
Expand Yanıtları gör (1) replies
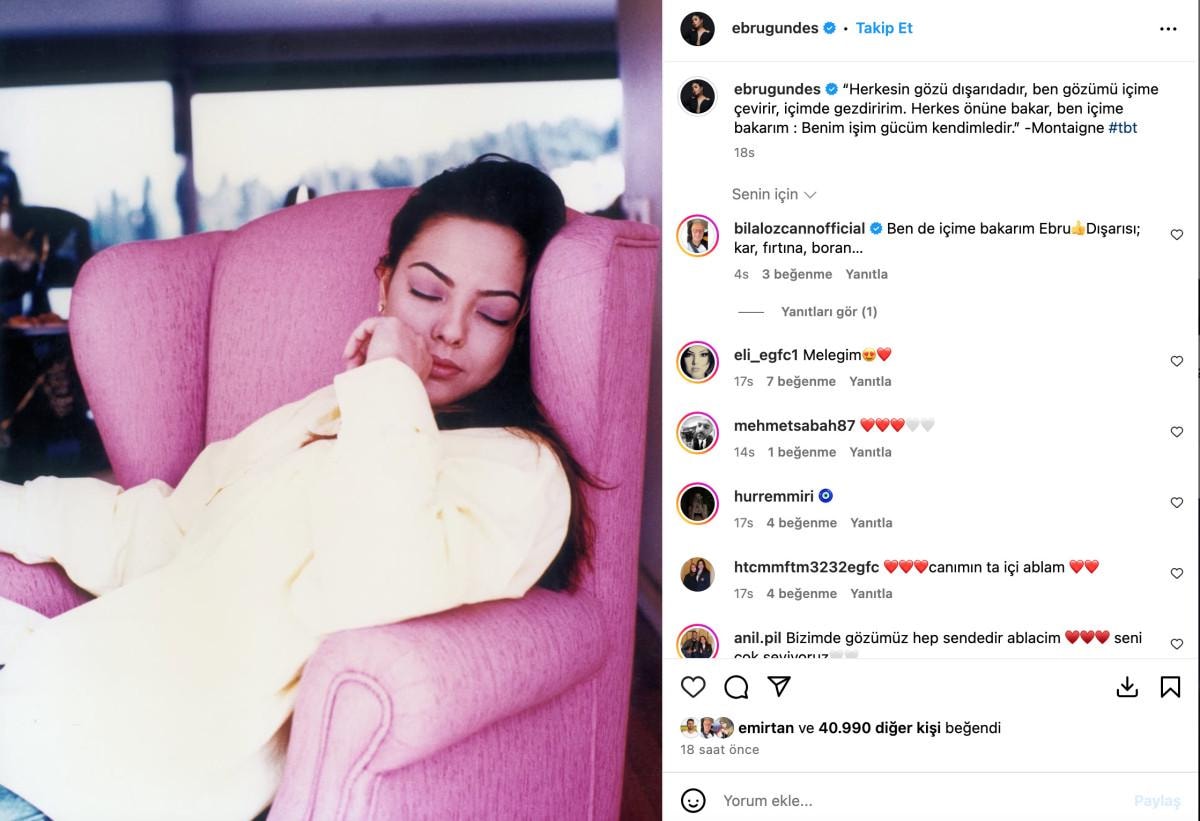coord(829,312)
